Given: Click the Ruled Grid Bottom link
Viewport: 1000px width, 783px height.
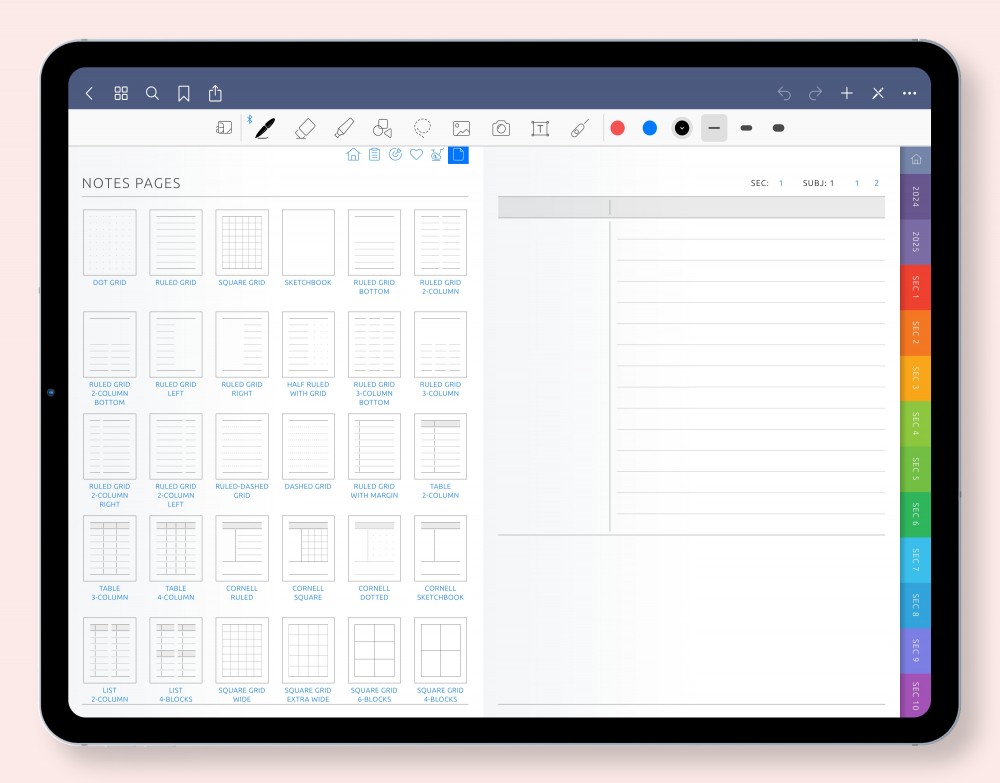Looking at the screenshot, I should [374, 287].
